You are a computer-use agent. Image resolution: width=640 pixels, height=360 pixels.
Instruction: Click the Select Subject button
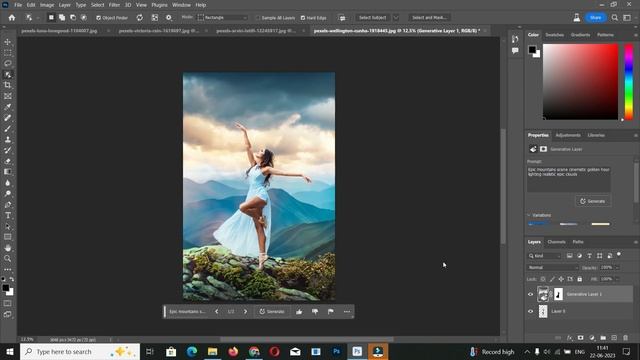pyautogui.click(x=373, y=18)
